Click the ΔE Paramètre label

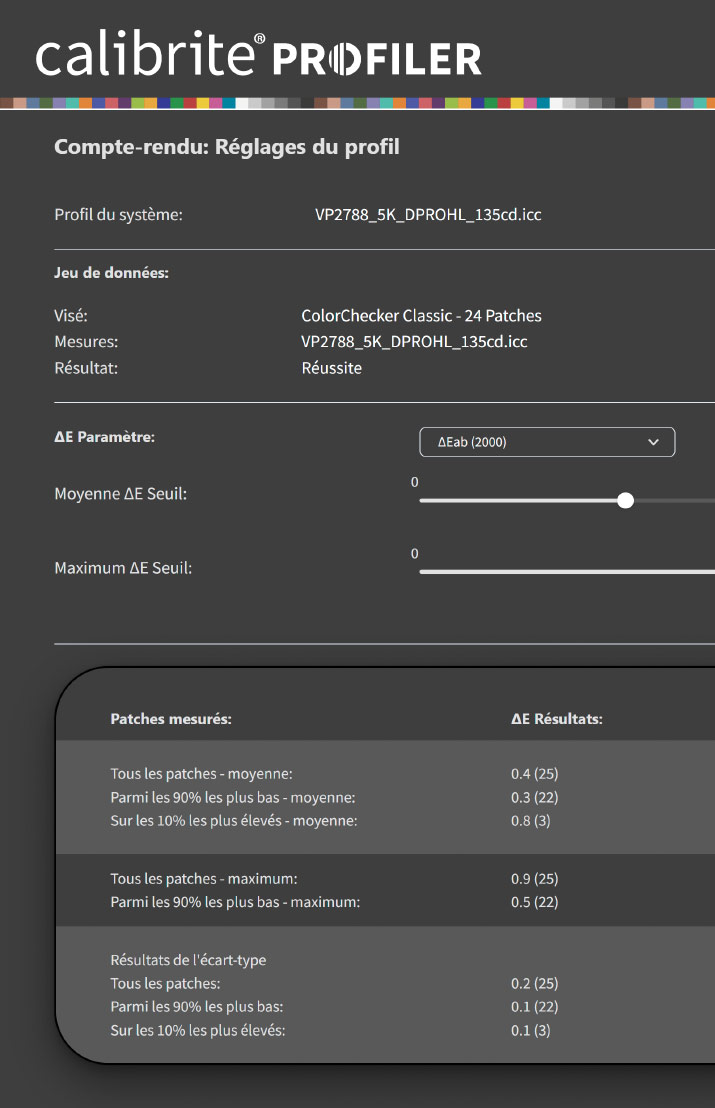tap(104, 437)
